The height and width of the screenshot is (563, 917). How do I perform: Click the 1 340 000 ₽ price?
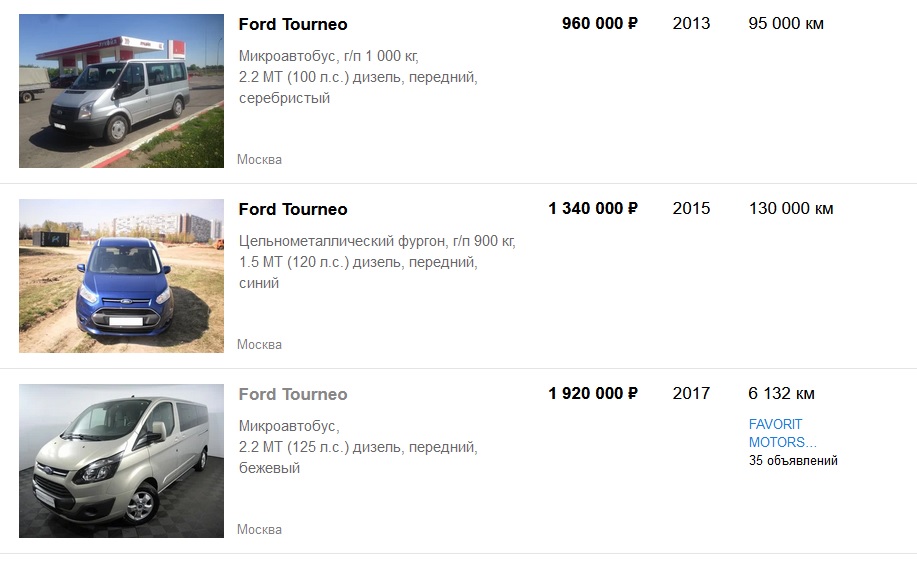pos(593,208)
